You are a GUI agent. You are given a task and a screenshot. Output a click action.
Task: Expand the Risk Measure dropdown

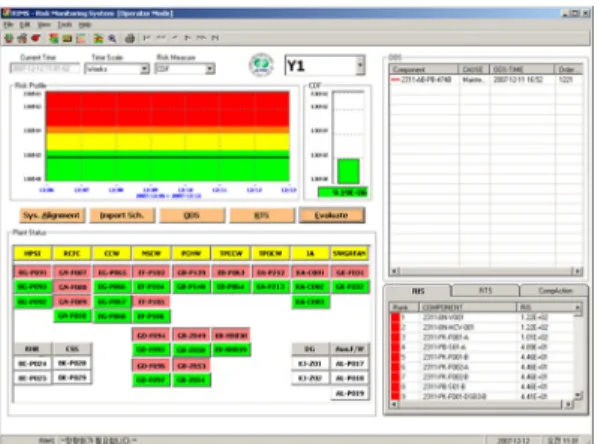click(209, 69)
